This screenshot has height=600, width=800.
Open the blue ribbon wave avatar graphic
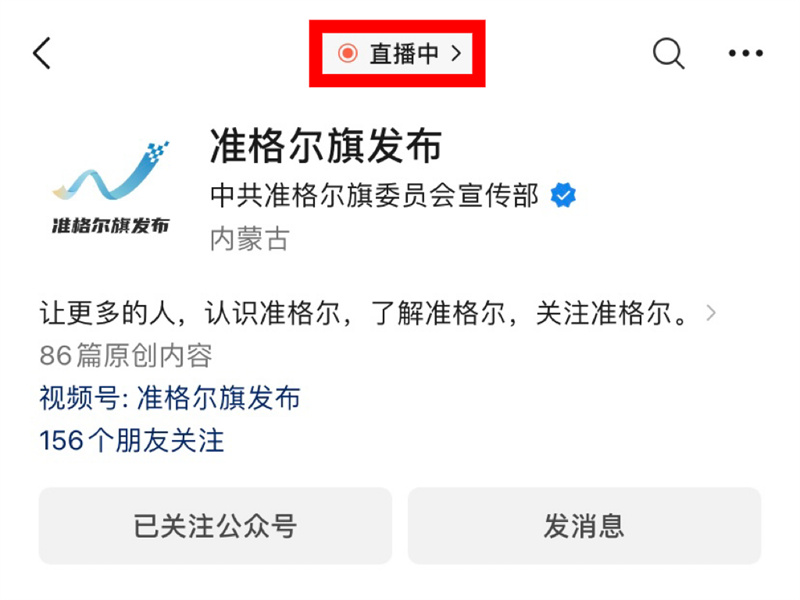pos(111,172)
